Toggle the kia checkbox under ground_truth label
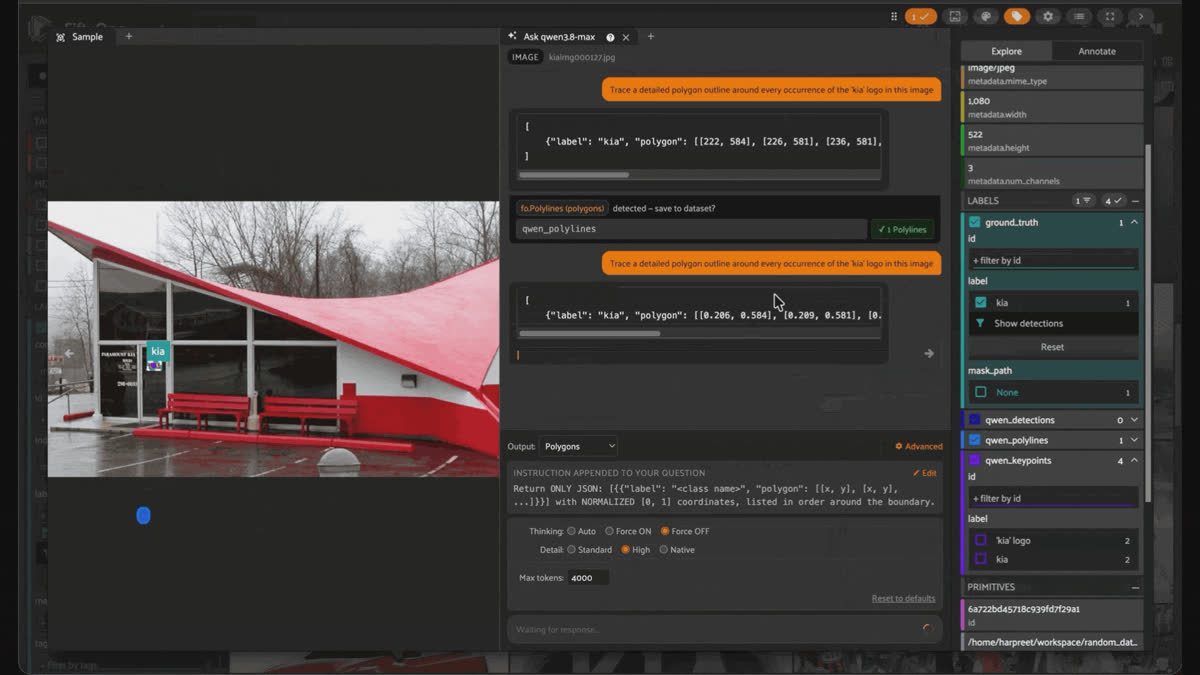The height and width of the screenshot is (675, 1200). point(981,302)
